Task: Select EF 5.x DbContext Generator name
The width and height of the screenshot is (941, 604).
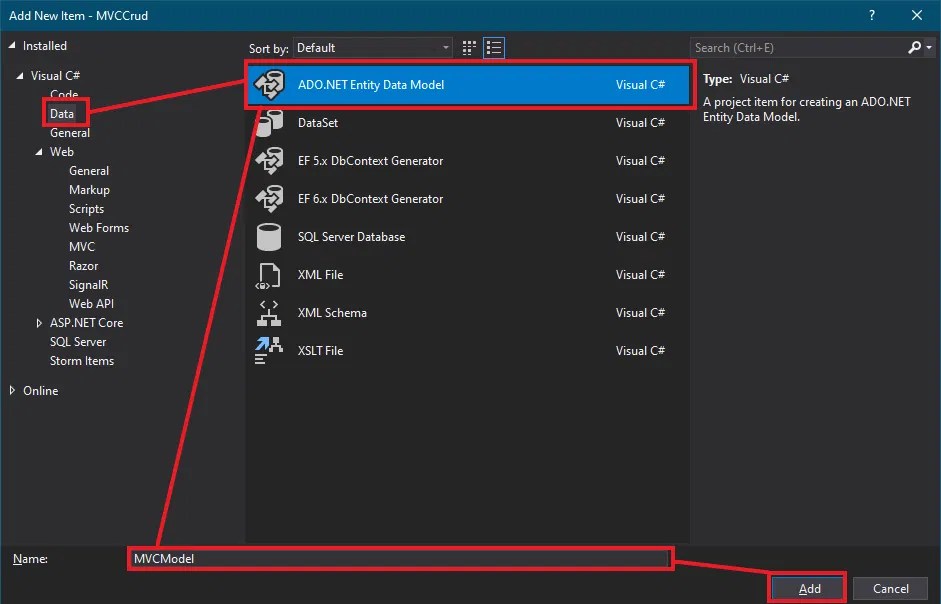Action: click(x=370, y=161)
